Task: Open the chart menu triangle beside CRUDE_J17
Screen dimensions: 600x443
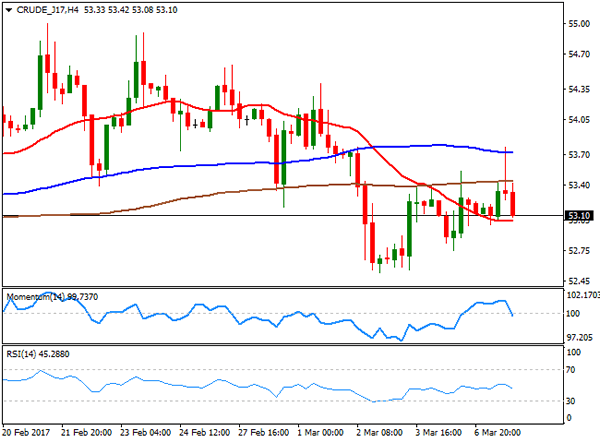Action: 9,10
